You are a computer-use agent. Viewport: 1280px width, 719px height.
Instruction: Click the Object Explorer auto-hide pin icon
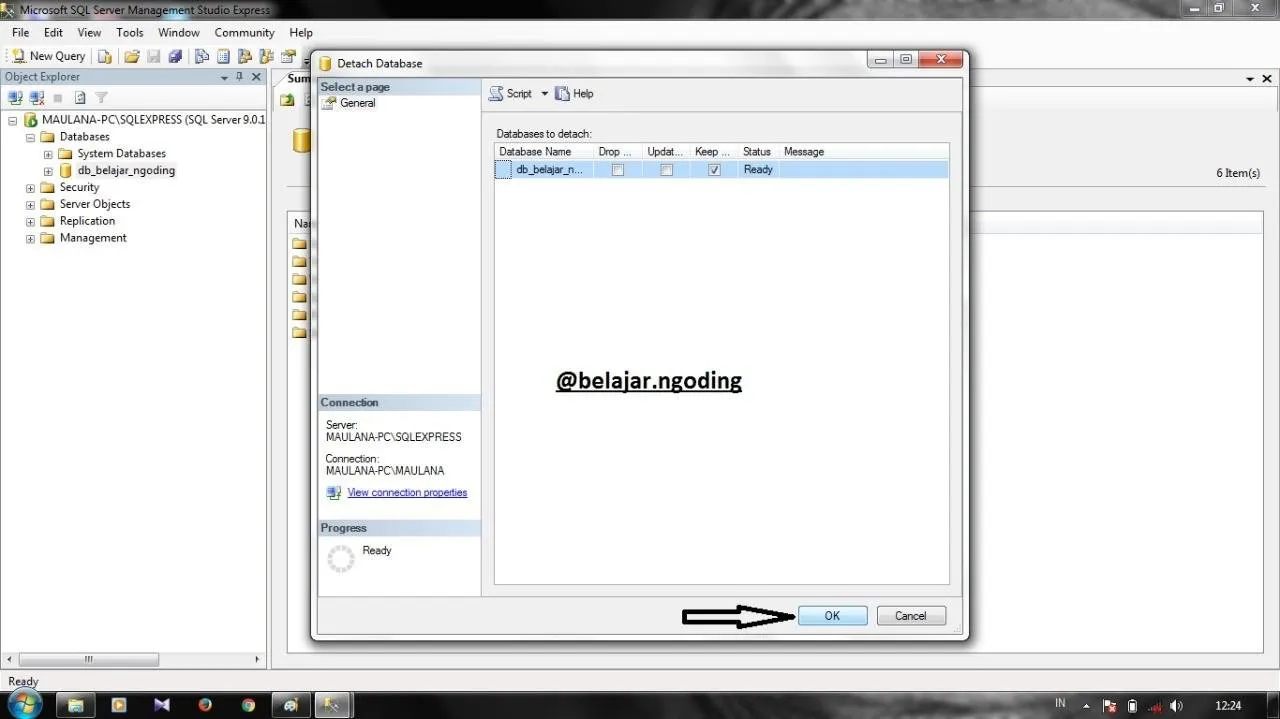point(240,76)
